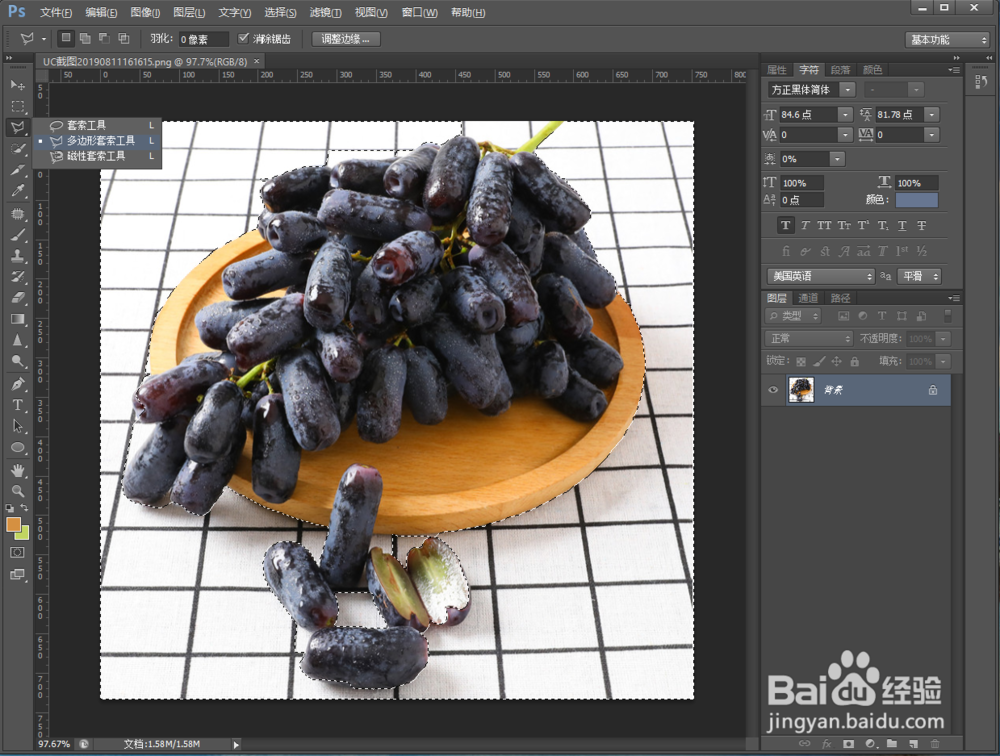Viewport: 1000px width, 756px height.
Task: Open the 滤镜 menu
Action: pyautogui.click(x=325, y=12)
